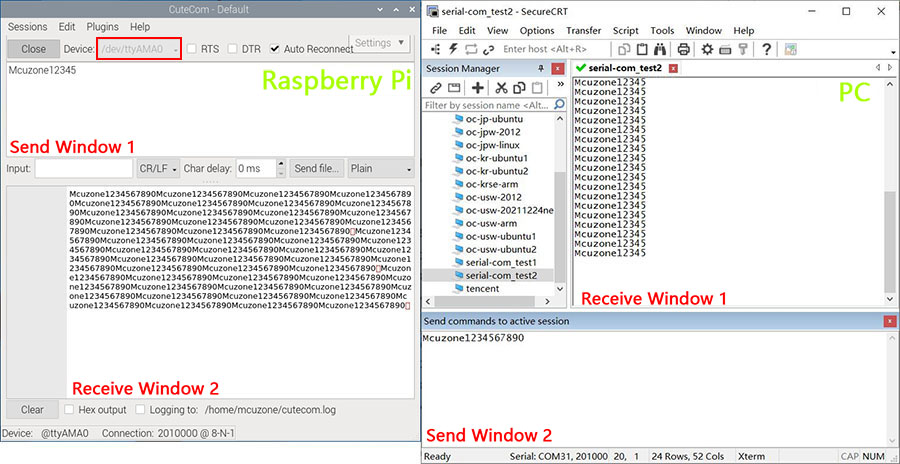Close the Session Manager panel
This screenshot has width=900, height=464.
pyautogui.click(x=557, y=69)
